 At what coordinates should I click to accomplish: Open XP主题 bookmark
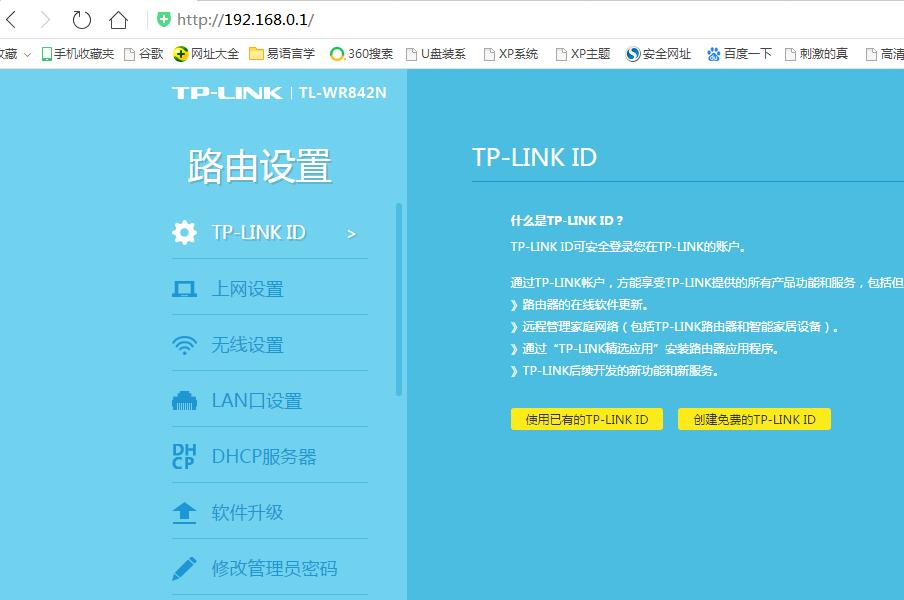tap(583, 54)
